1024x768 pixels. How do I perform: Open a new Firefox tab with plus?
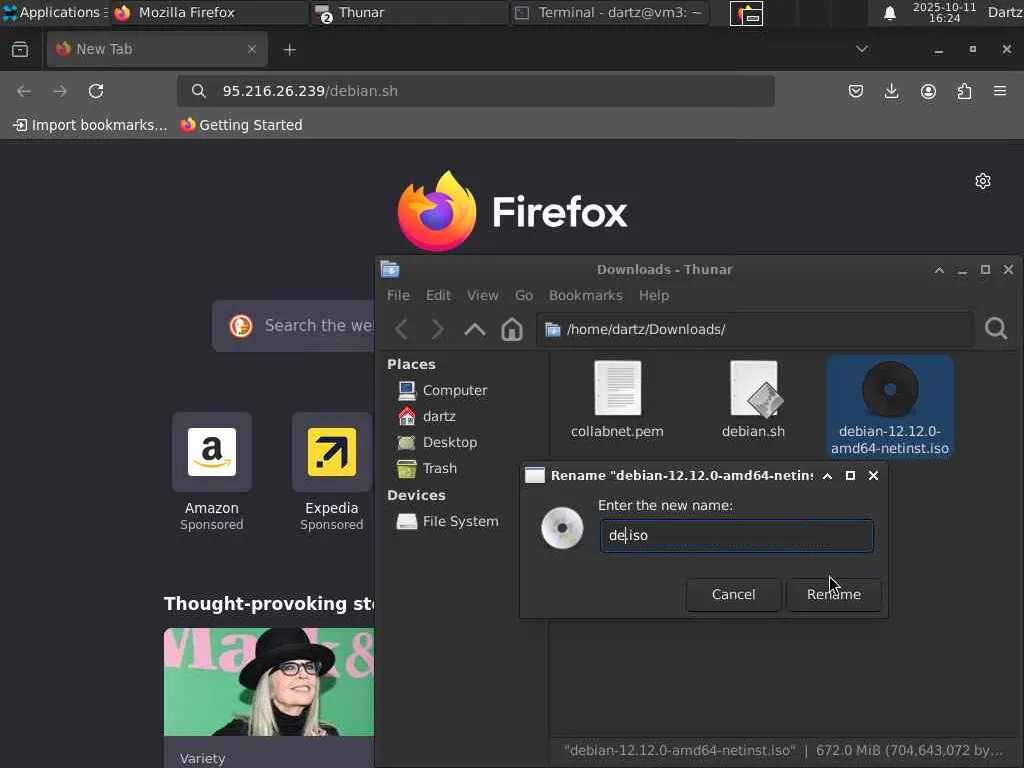(289, 50)
